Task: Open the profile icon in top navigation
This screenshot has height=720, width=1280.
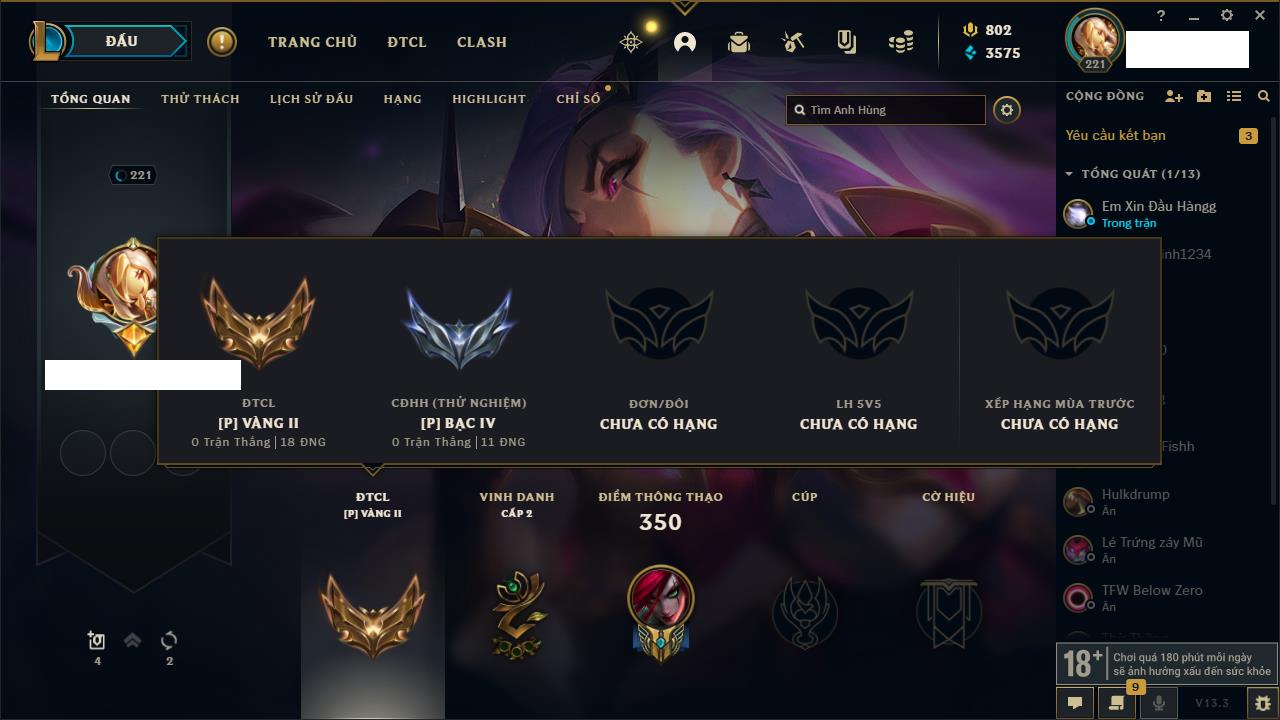Action: click(685, 42)
